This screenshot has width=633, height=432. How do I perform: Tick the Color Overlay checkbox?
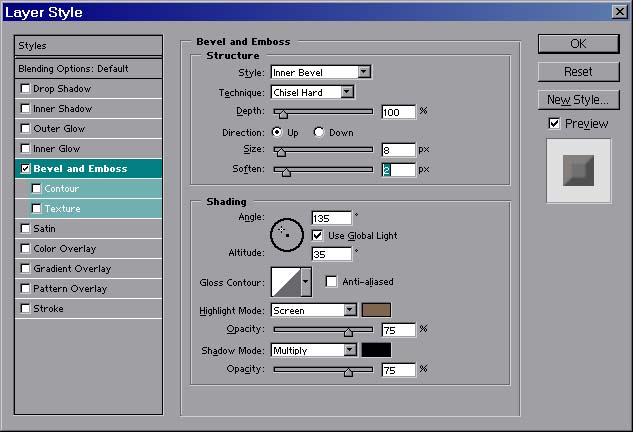point(25,248)
